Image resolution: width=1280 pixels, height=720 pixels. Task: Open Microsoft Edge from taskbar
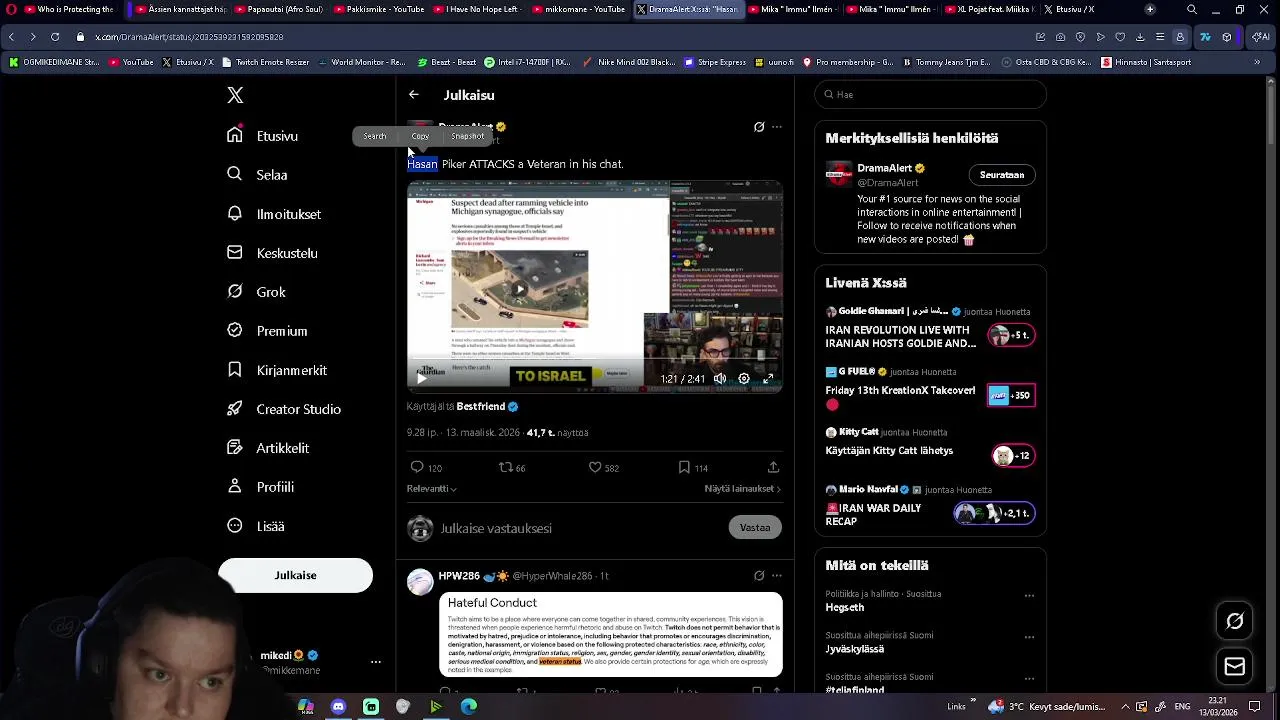pyautogui.click(x=468, y=707)
